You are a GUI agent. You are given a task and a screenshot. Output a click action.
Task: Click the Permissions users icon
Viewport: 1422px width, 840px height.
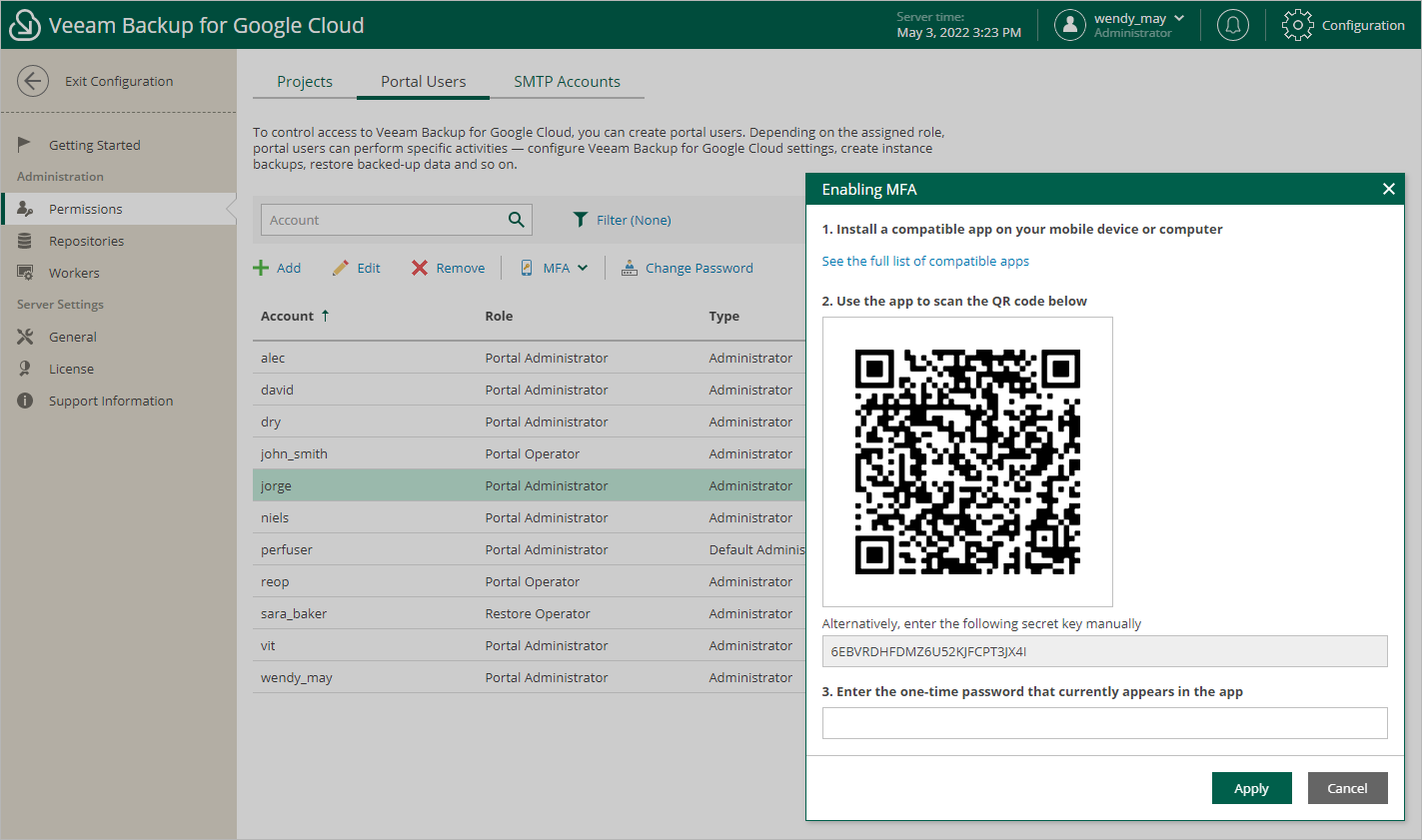coord(25,209)
